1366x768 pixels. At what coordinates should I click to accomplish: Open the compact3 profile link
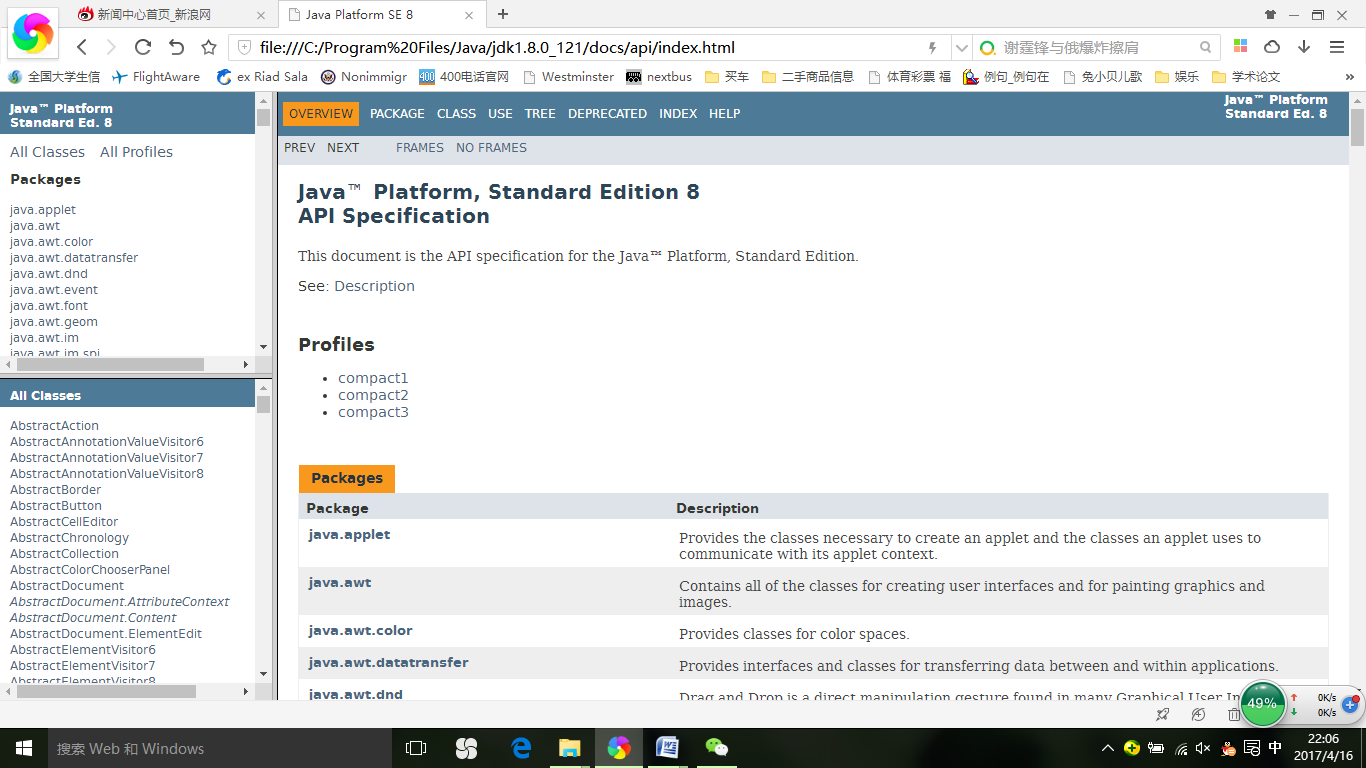tap(373, 412)
